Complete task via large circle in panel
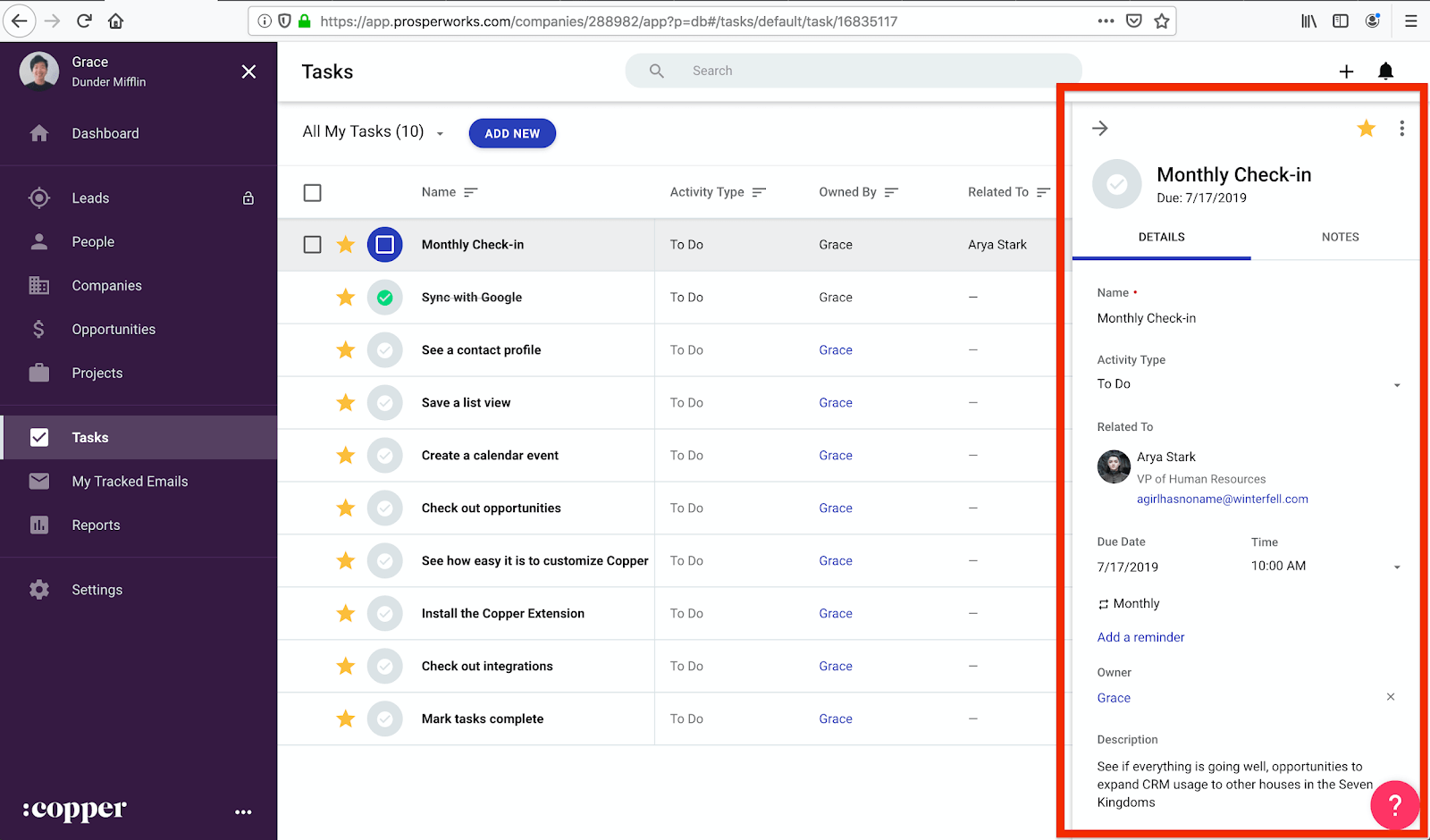This screenshot has height=840, width=1430. pos(1116,184)
